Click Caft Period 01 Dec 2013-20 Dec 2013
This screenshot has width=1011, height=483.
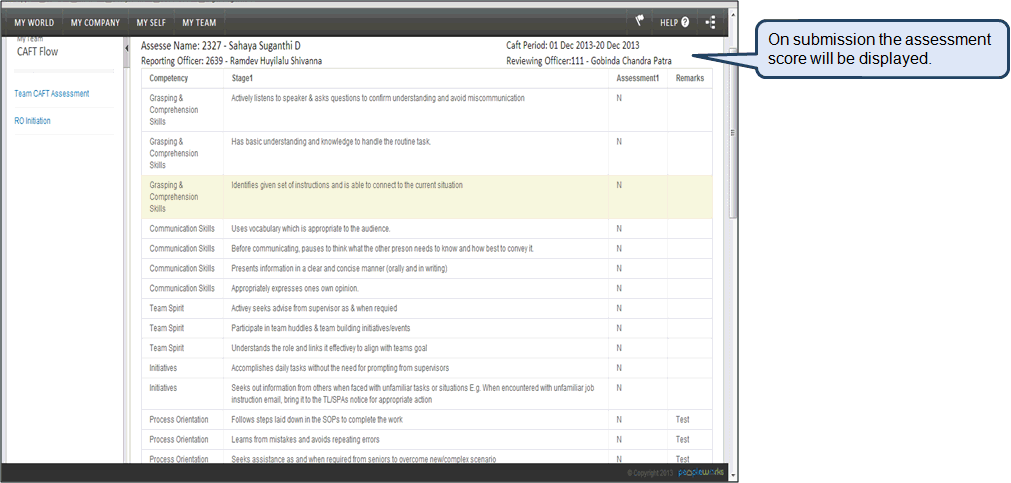pos(573,46)
